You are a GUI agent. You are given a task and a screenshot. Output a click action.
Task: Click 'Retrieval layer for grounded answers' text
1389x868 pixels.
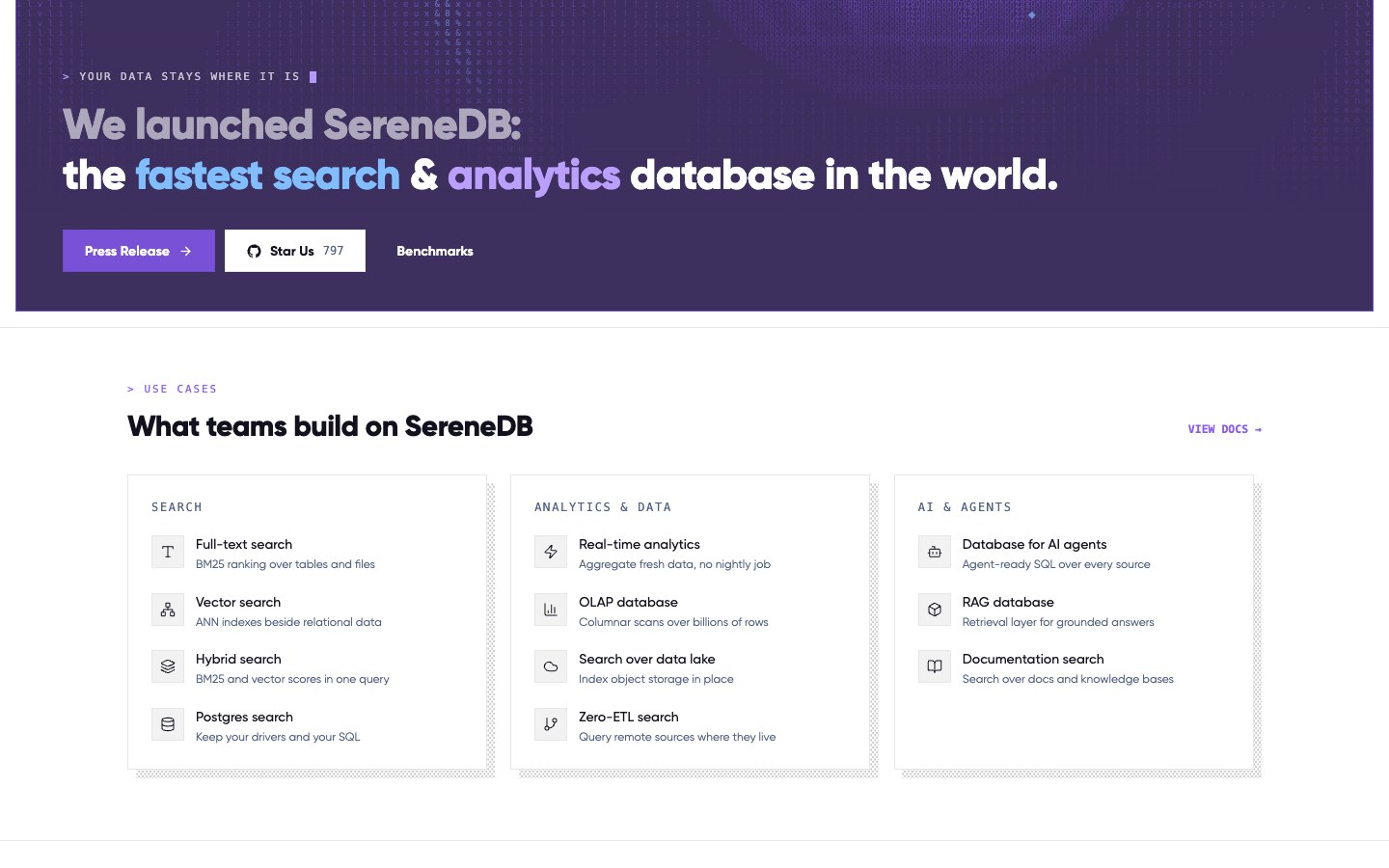point(1058,622)
